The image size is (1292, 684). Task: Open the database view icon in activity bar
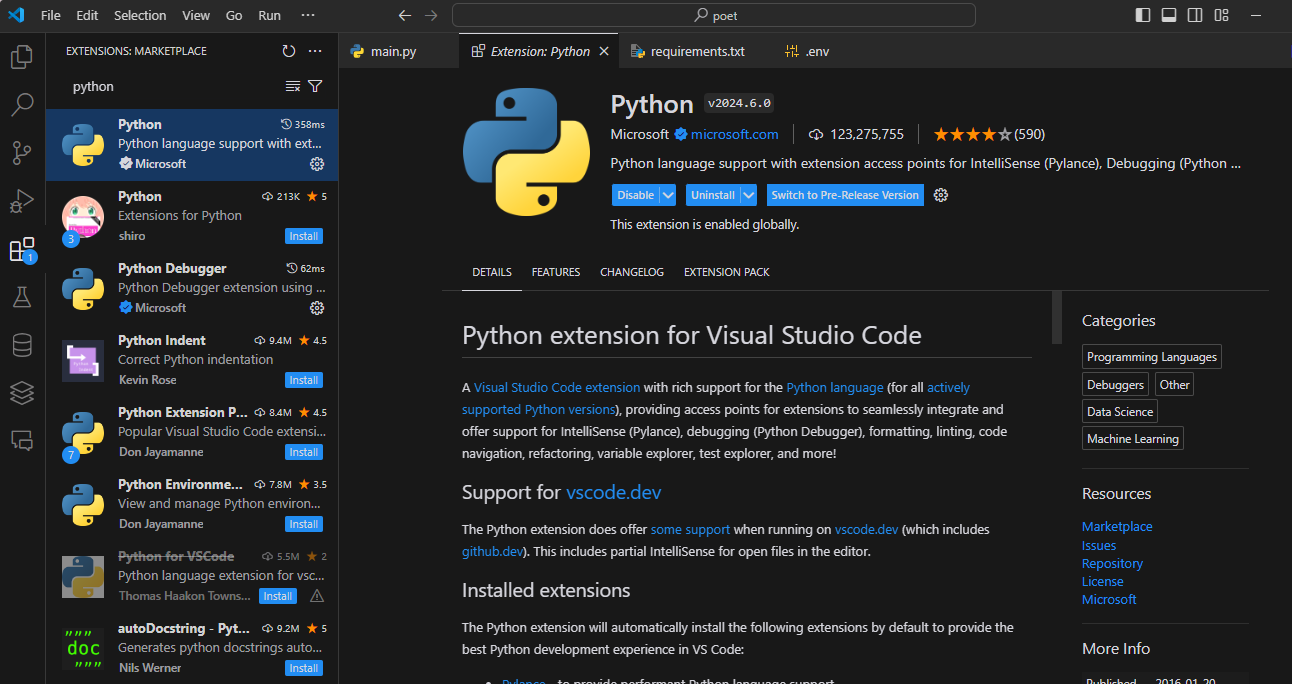pyautogui.click(x=22, y=345)
